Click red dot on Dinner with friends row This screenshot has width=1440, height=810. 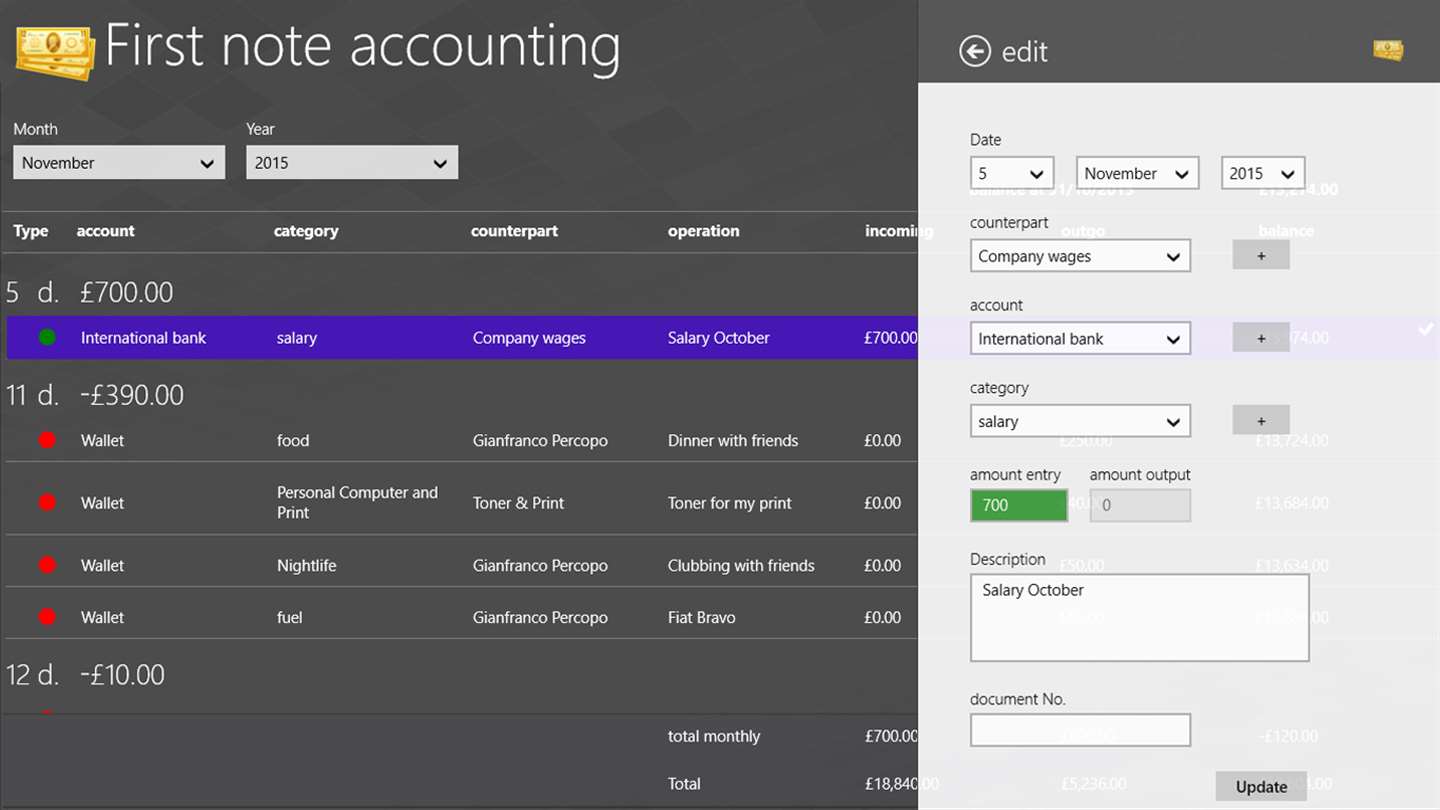click(x=47, y=440)
